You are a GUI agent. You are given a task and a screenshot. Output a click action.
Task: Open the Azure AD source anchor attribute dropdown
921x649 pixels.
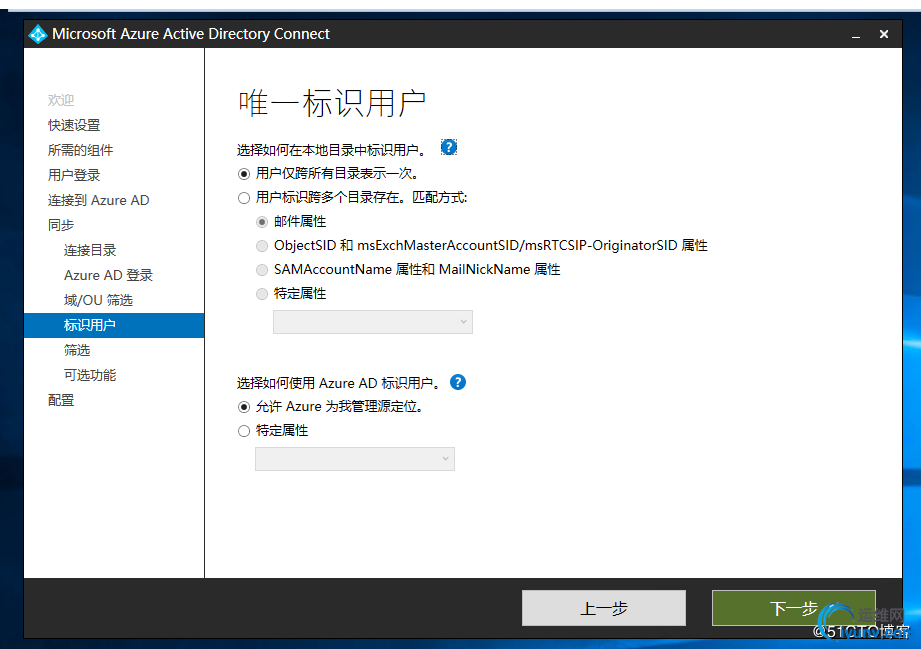point(355,459)
